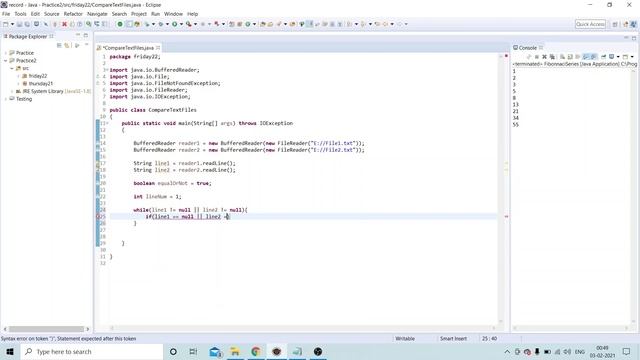The image size is (640, 360).
Task: Open the Refactor menu
Action: click(x=73, y=14)
